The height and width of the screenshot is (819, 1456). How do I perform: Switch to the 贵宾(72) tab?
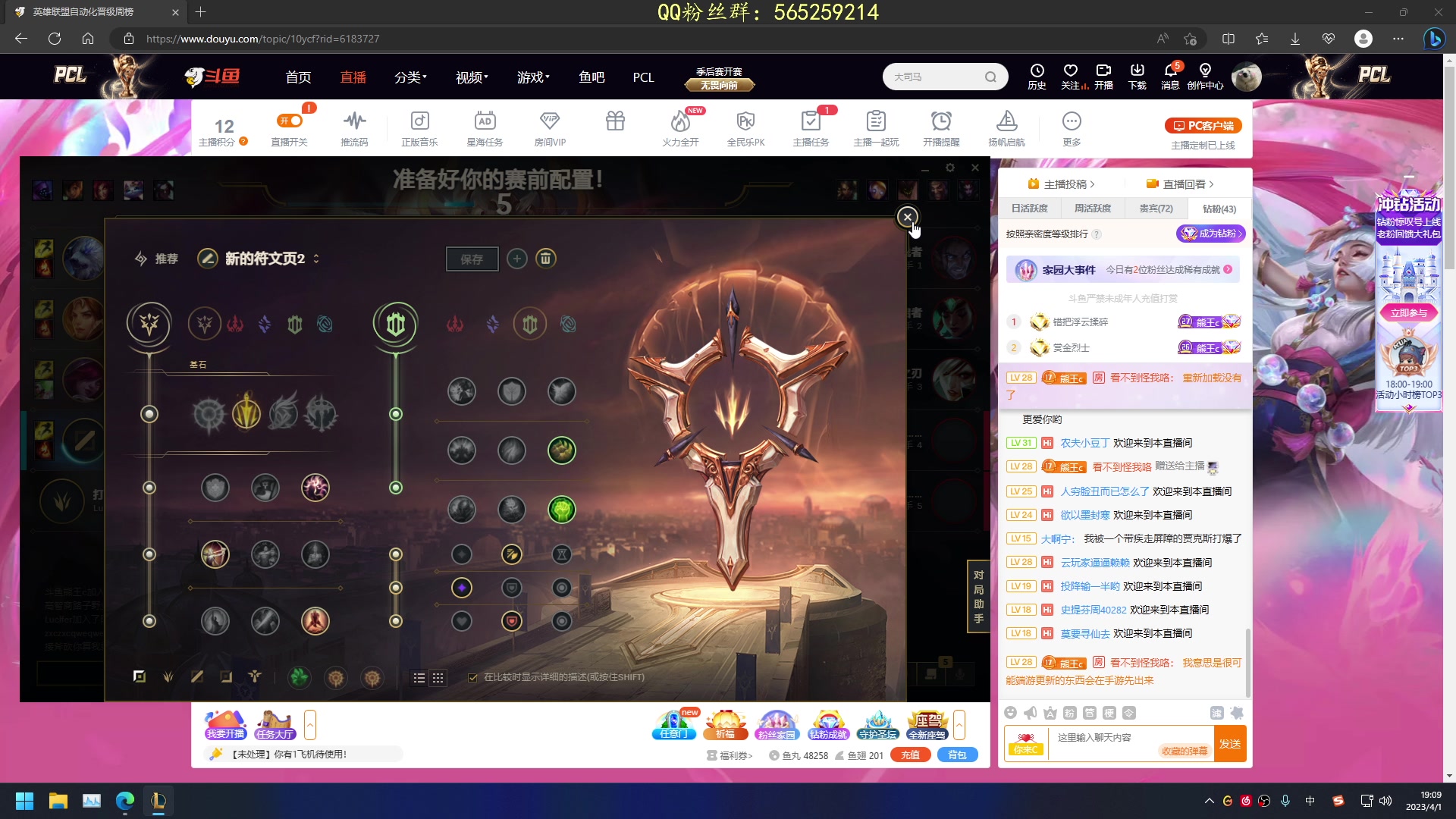(x=1156, y=208)
